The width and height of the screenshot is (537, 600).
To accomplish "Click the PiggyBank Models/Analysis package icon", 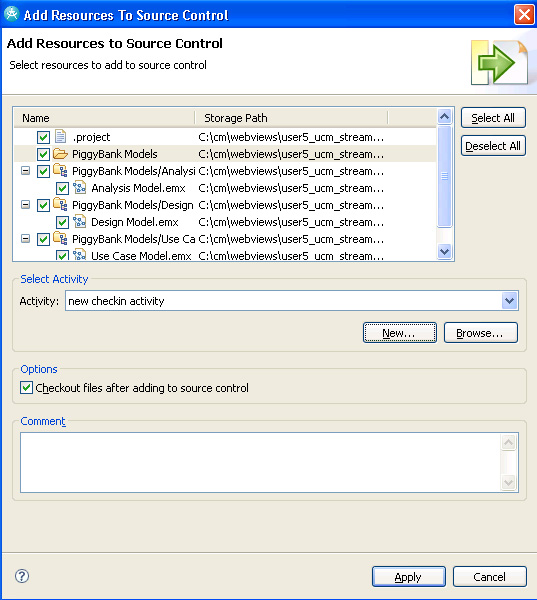I will pos(60,171).
